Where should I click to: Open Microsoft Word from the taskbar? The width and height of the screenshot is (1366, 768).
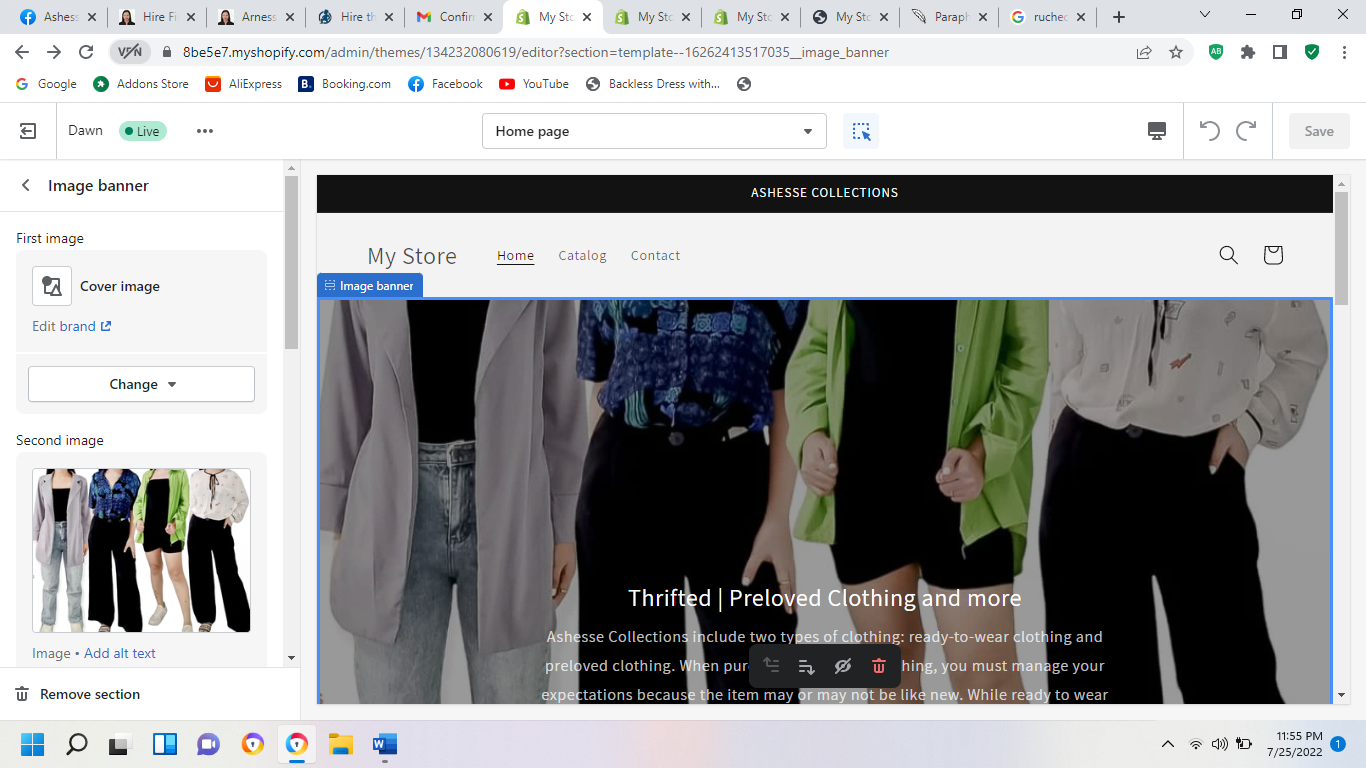385,744
